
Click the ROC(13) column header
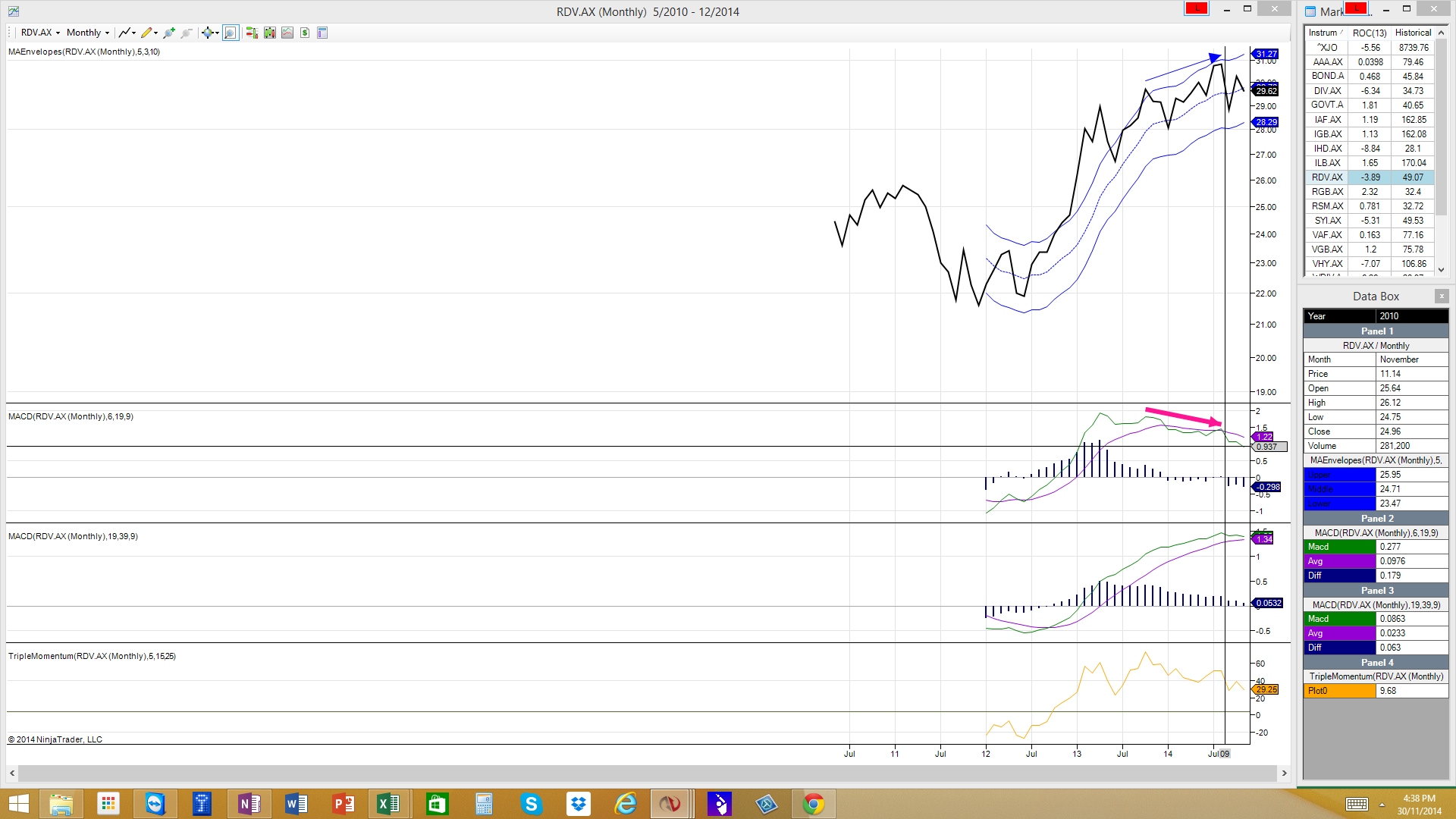click(x=1369, y=33)
